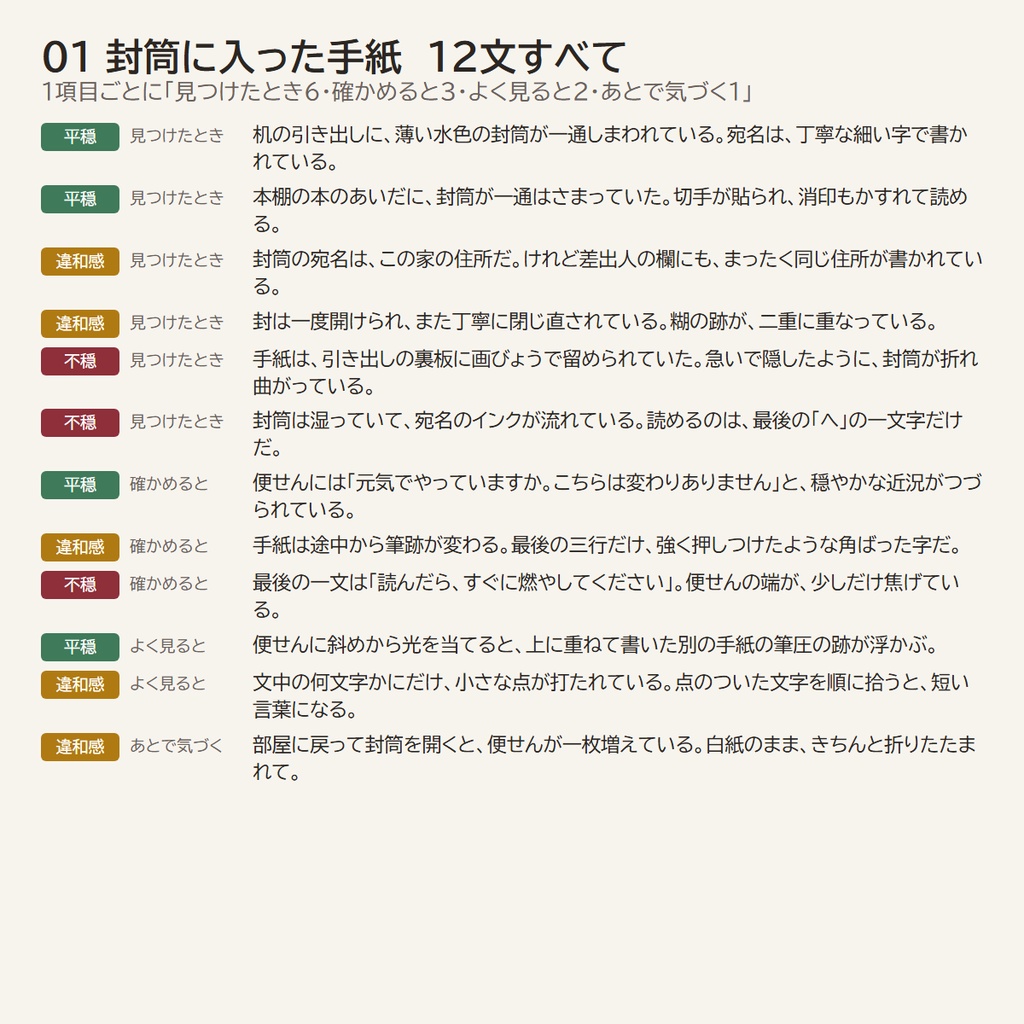1024x1024 pixels.
Task: Click the 'あとで気づく' label
Action: pyautogui.click(x=176, y=745)
